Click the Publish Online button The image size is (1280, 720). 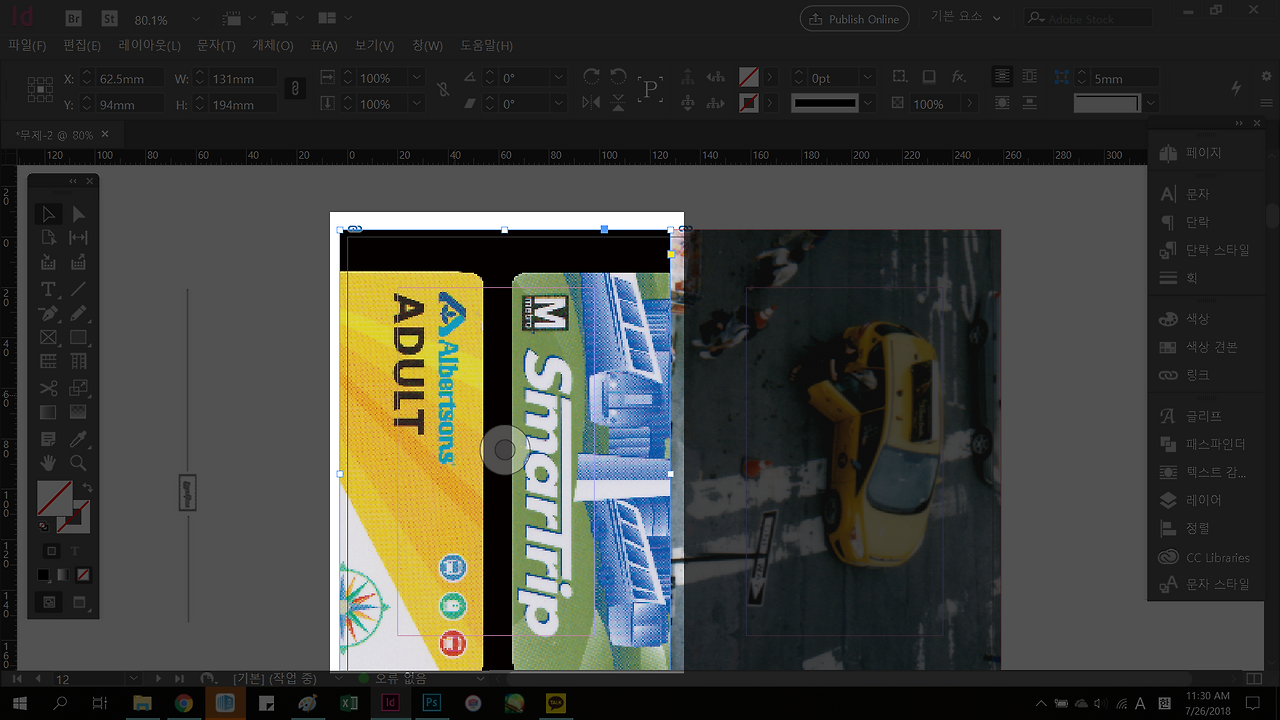tap(855, 19)
